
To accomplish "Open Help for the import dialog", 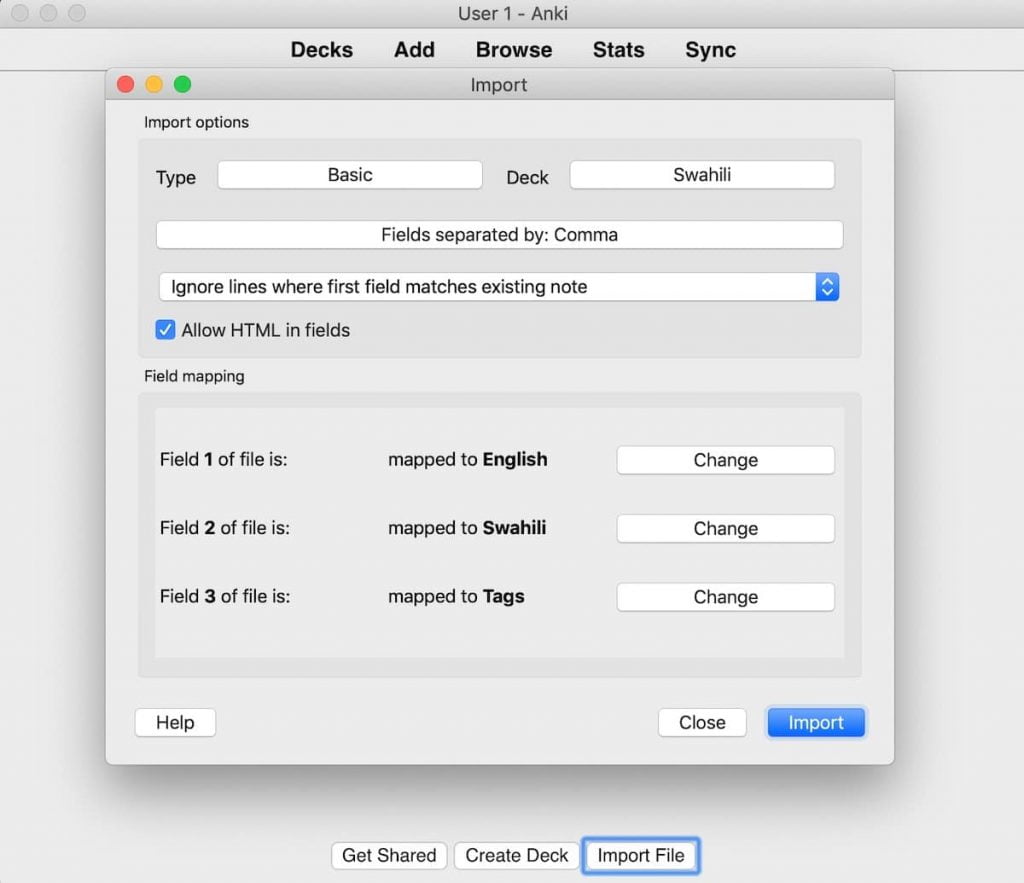I will coord(175,722).
